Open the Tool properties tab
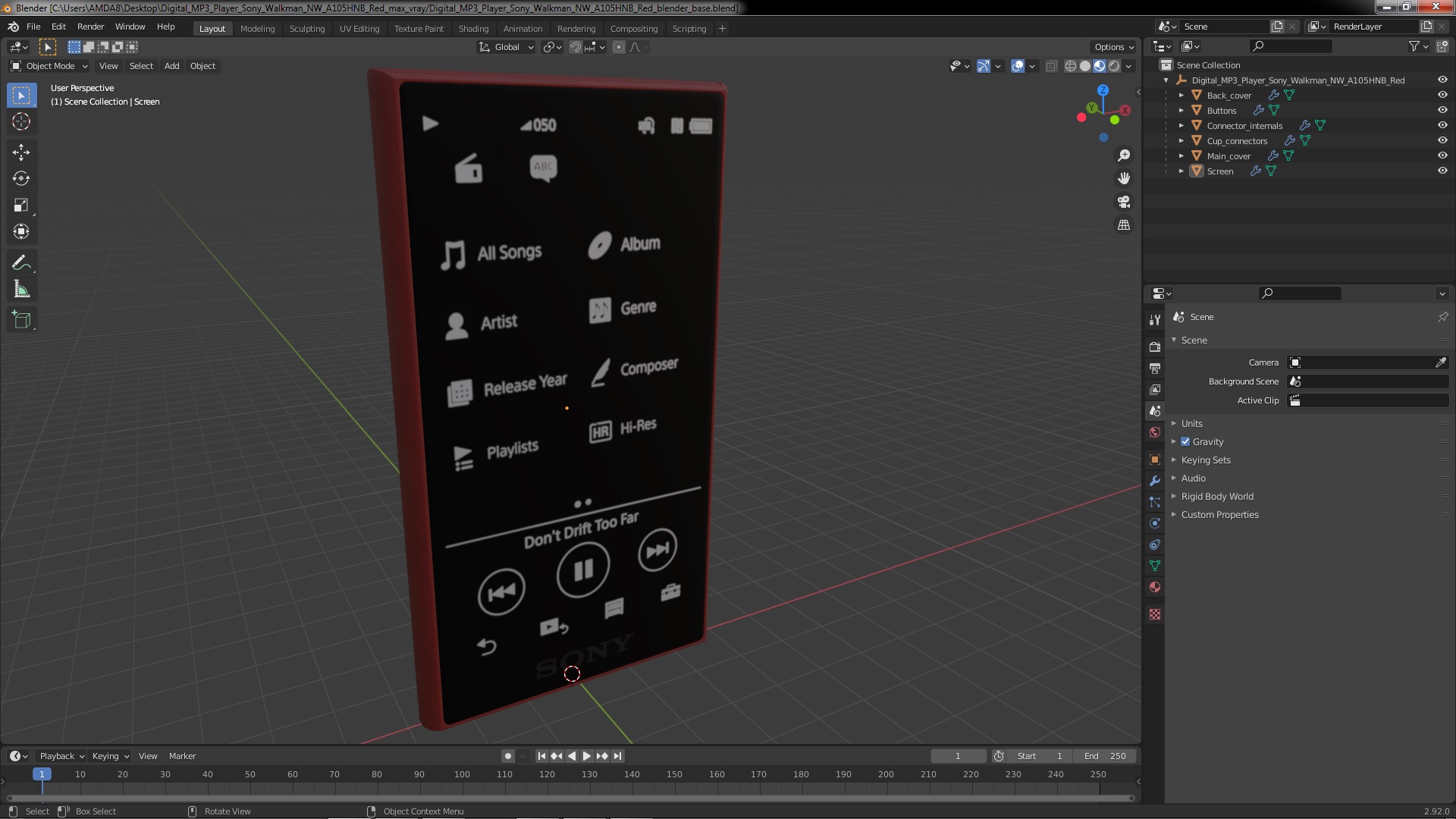This screenshot has width=1456, height=819. (1154, 320)
